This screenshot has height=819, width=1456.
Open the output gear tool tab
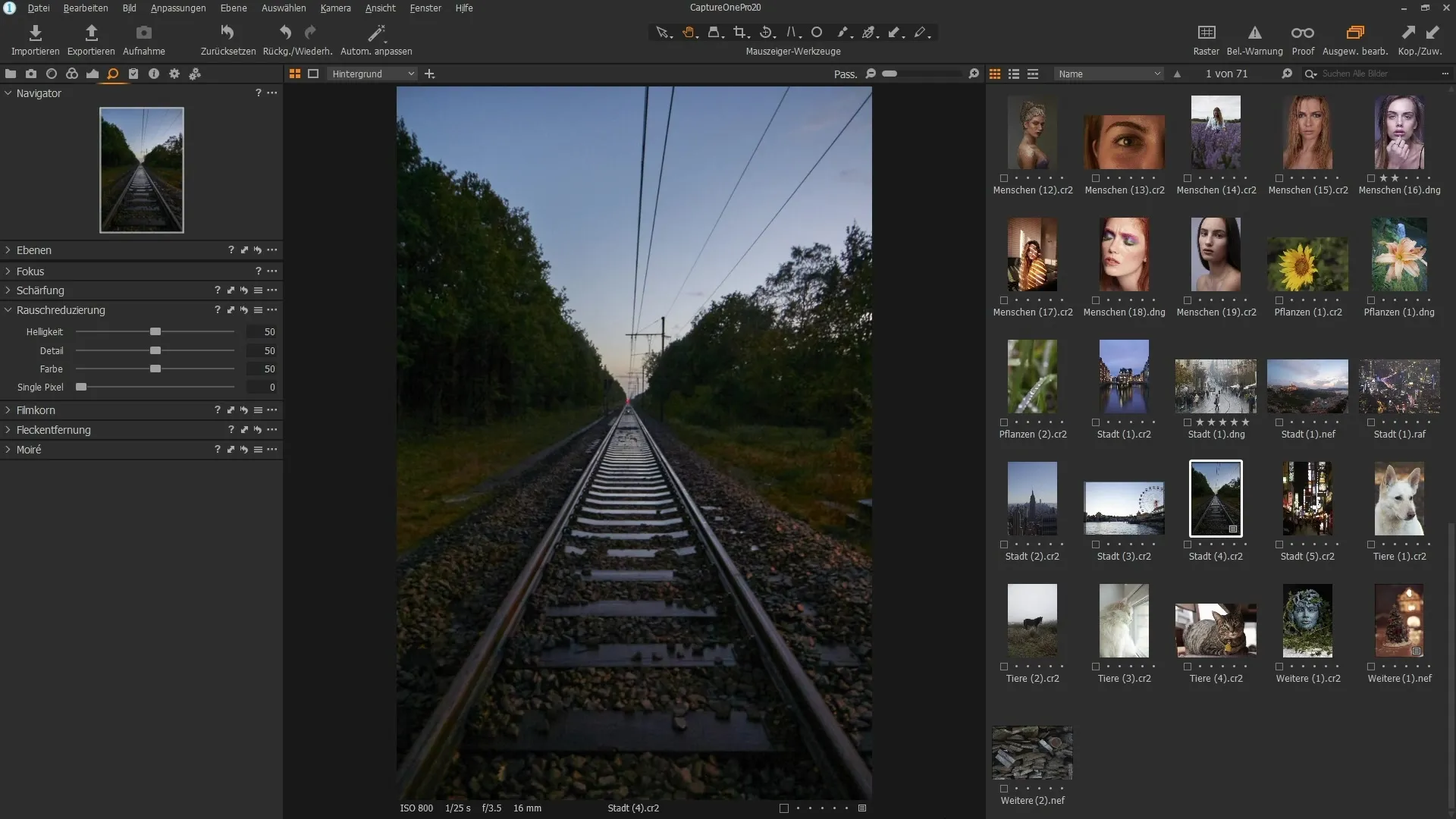click(174, 74)
